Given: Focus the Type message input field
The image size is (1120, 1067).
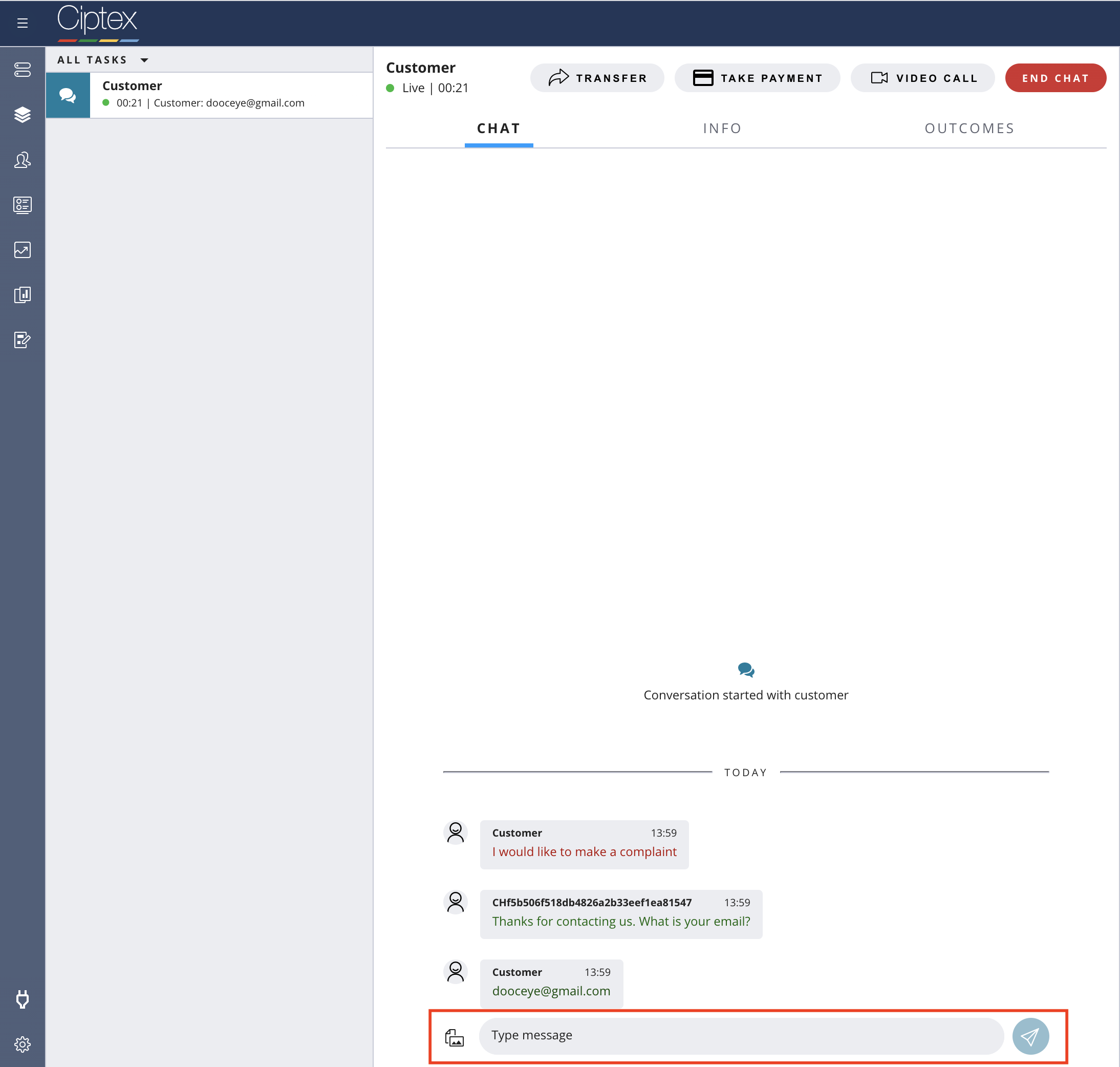Looking at the screenshot, I should click(741, 1036).
